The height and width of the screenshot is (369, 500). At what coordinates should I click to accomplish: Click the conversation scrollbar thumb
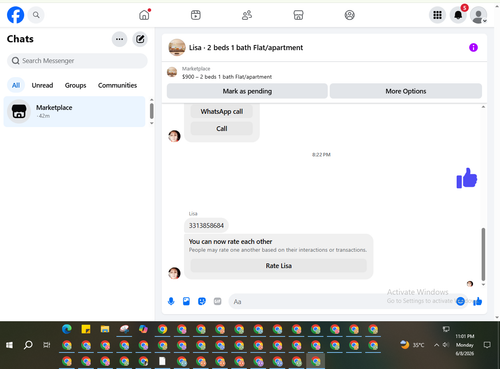tap(483, 254)
